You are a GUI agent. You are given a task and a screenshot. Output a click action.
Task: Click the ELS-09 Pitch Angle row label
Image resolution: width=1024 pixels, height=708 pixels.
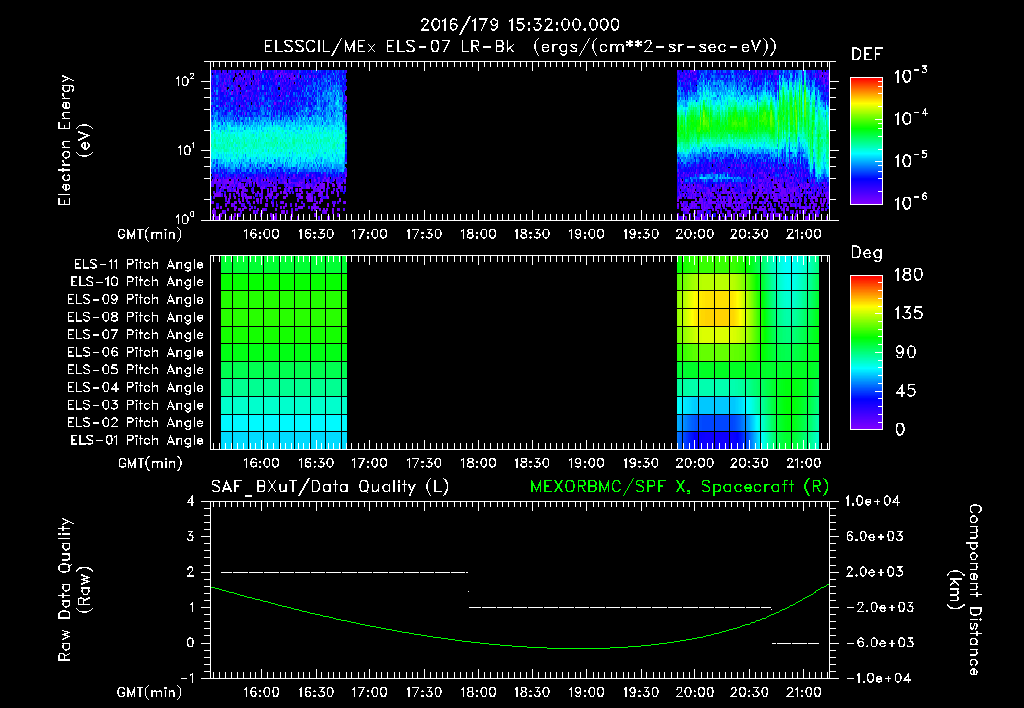point(136,300)
